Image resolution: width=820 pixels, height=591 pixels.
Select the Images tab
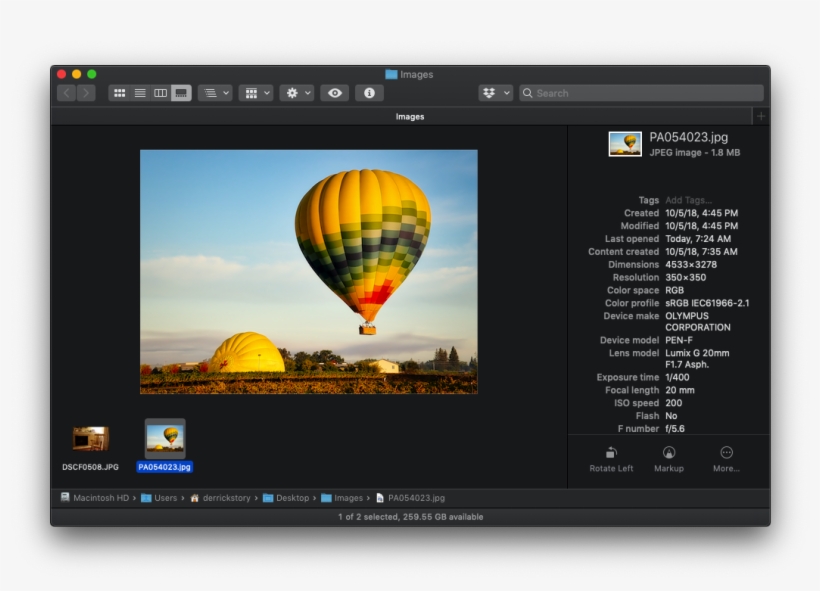409,117
